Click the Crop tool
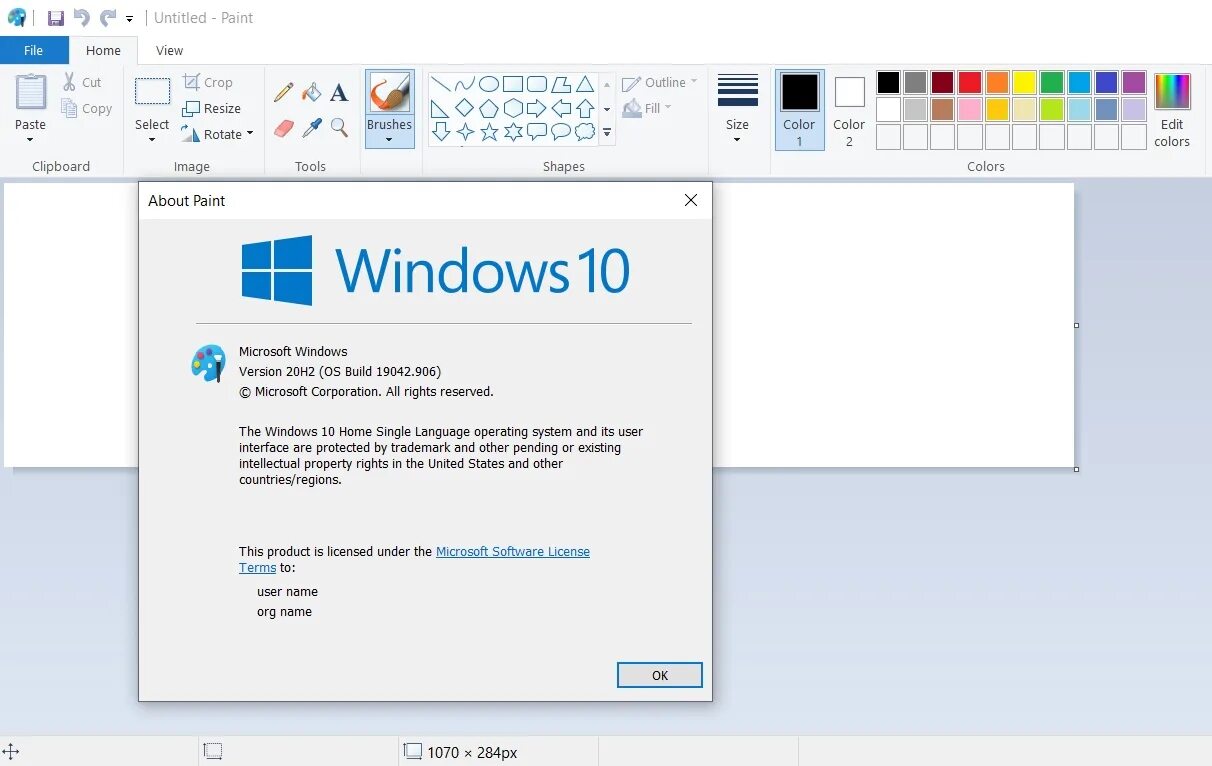This screenshot has width=1212, height=766. click(x=209, y=82)
